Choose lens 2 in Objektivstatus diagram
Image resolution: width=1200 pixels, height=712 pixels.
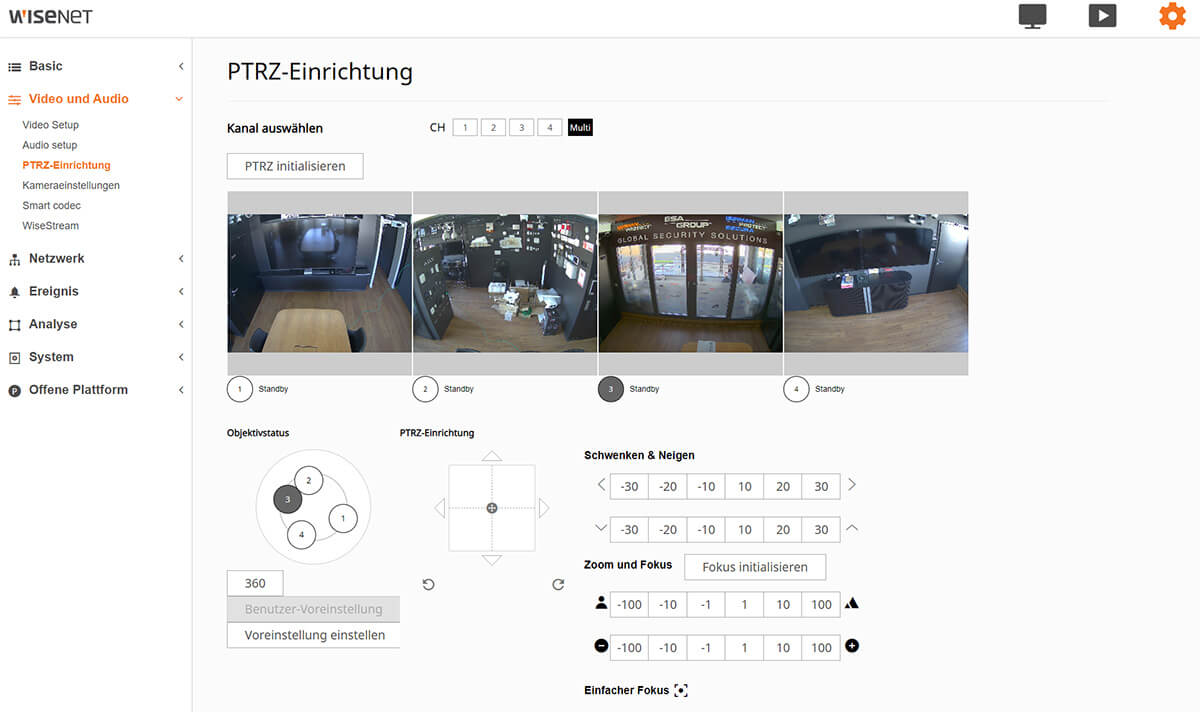(x=308, y=481)
